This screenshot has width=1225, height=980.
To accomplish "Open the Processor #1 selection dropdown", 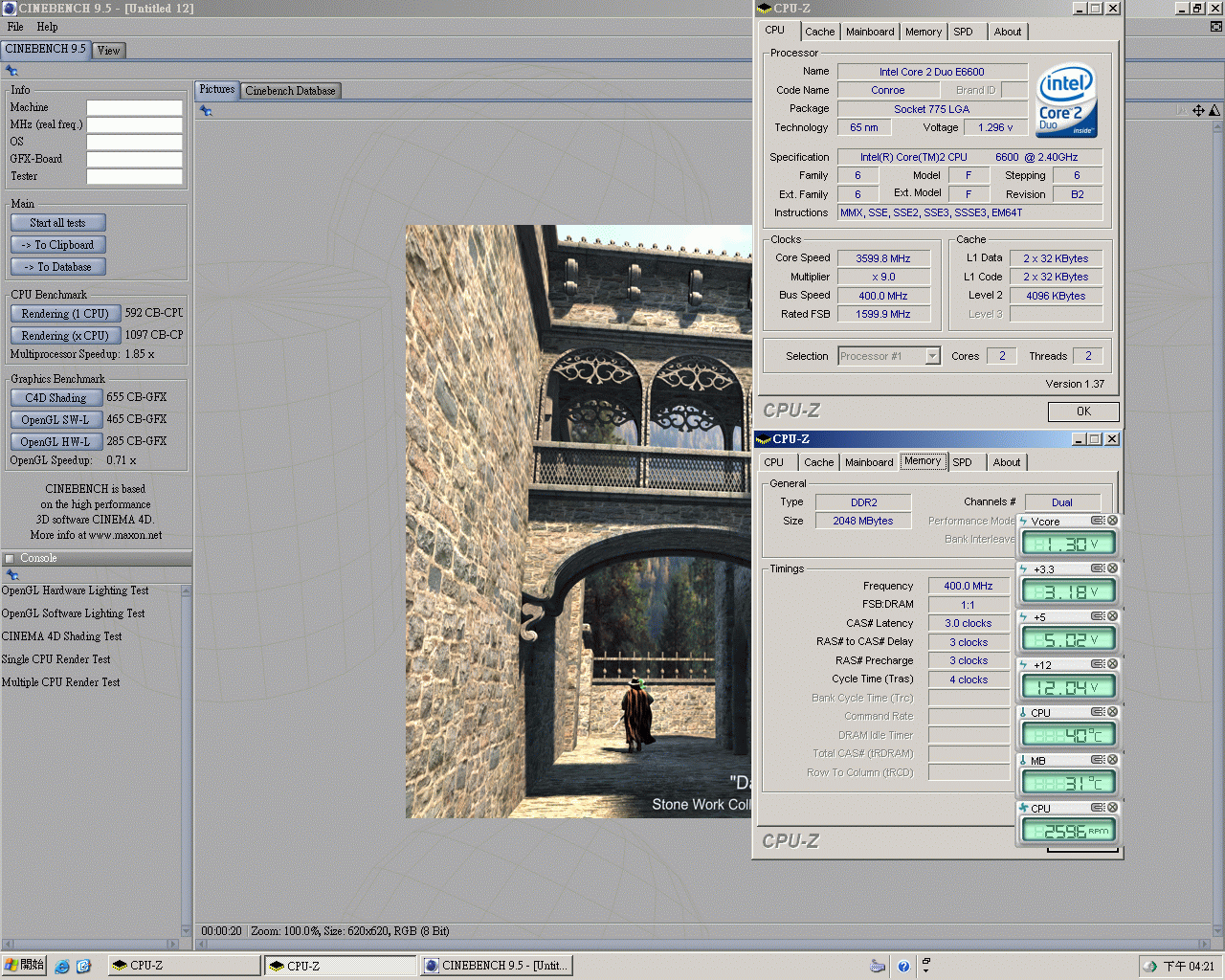I will (x=932, y=356).
